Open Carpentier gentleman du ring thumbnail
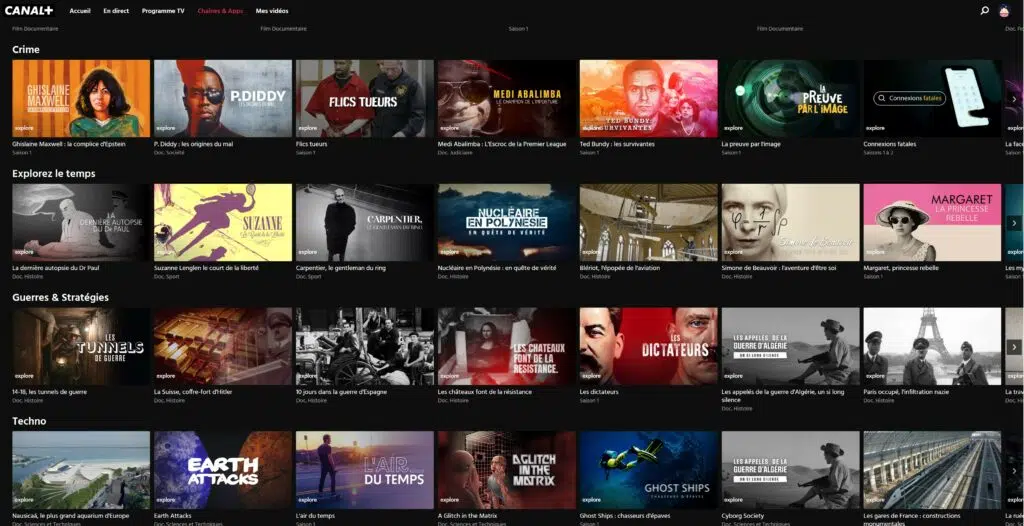1024x526 pixels. (364, 223)
